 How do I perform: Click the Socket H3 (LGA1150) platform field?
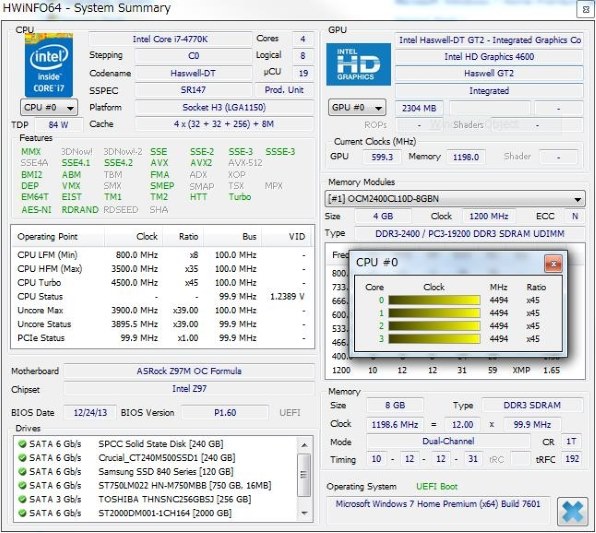(x=224, y=107)
